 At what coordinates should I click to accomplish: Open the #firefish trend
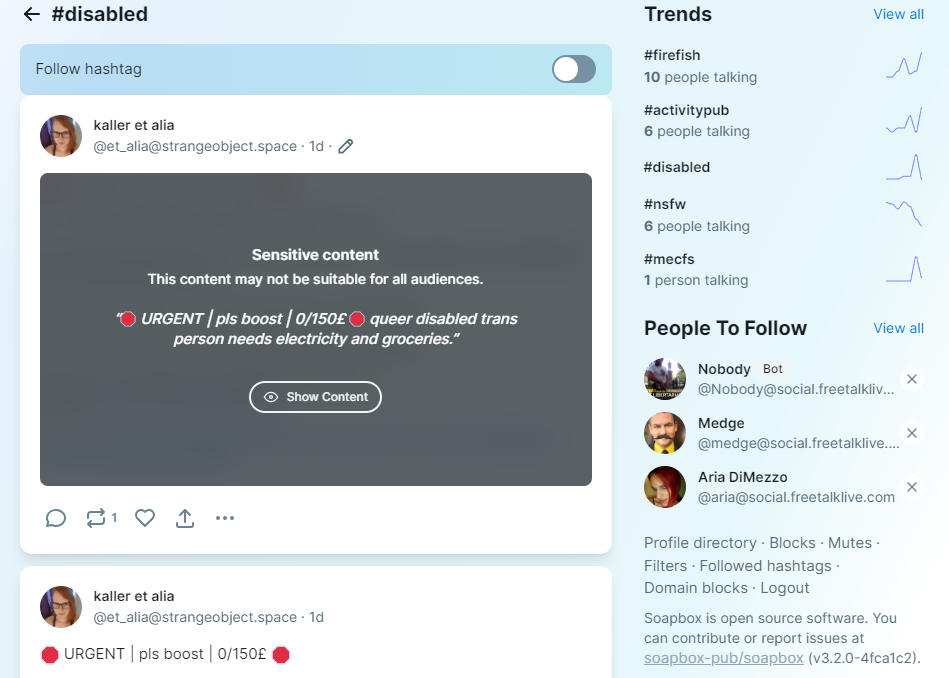672,55
